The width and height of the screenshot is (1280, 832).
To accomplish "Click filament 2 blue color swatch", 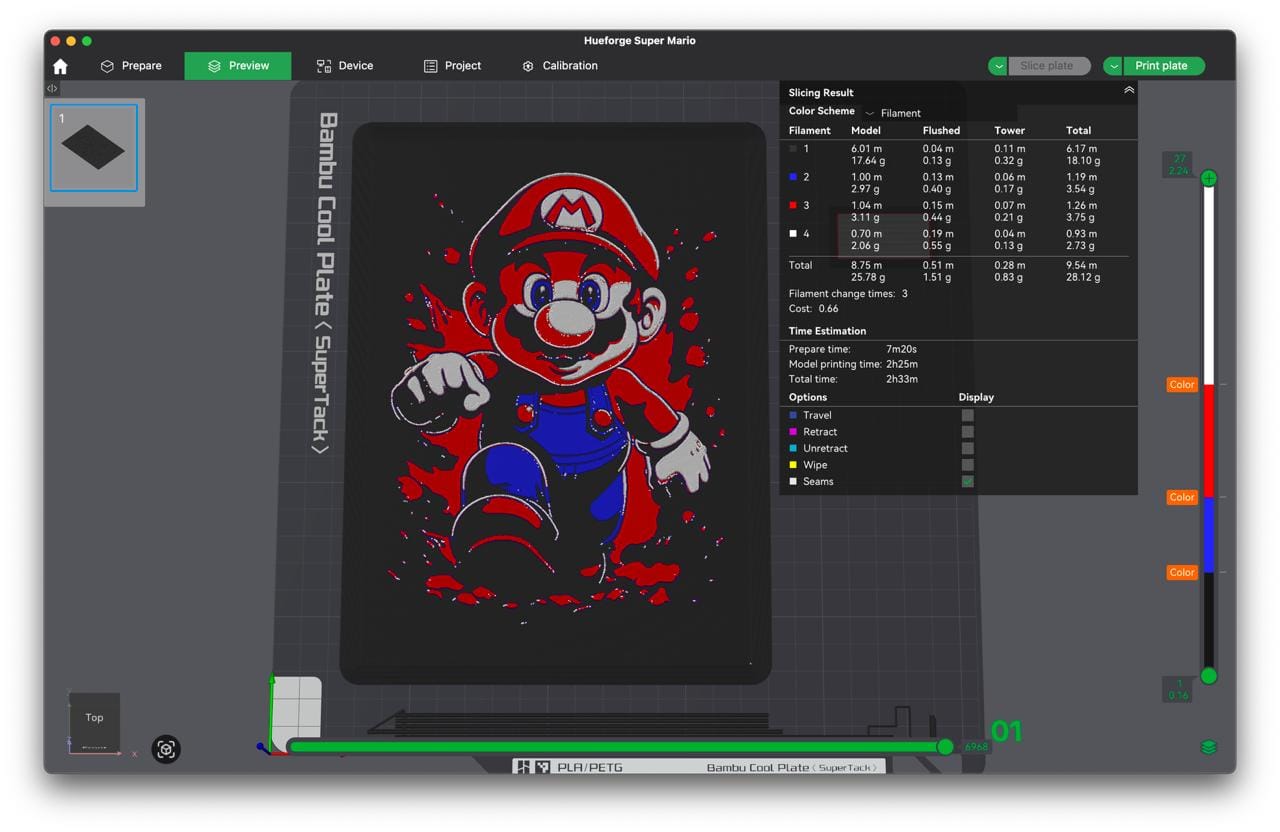I will [x=793, y=177].
